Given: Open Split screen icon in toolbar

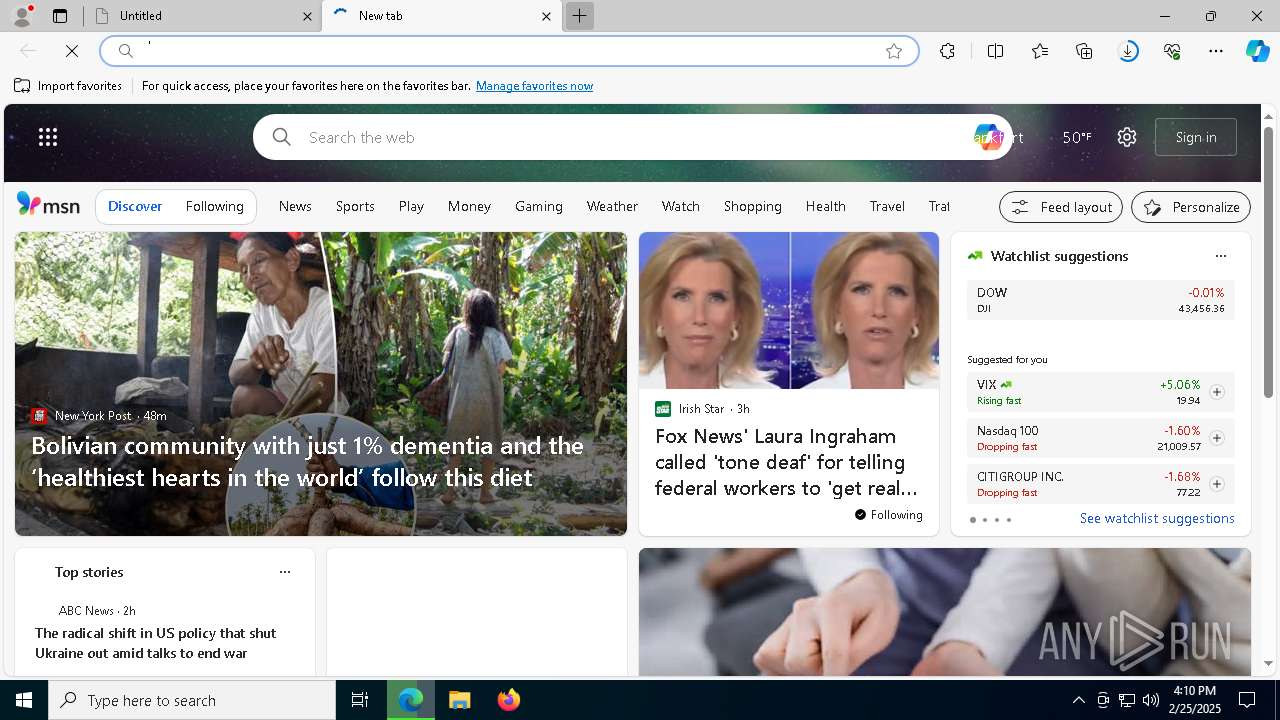Looking at the screenshot, I should pyautogui.click(x=995, y=51).
